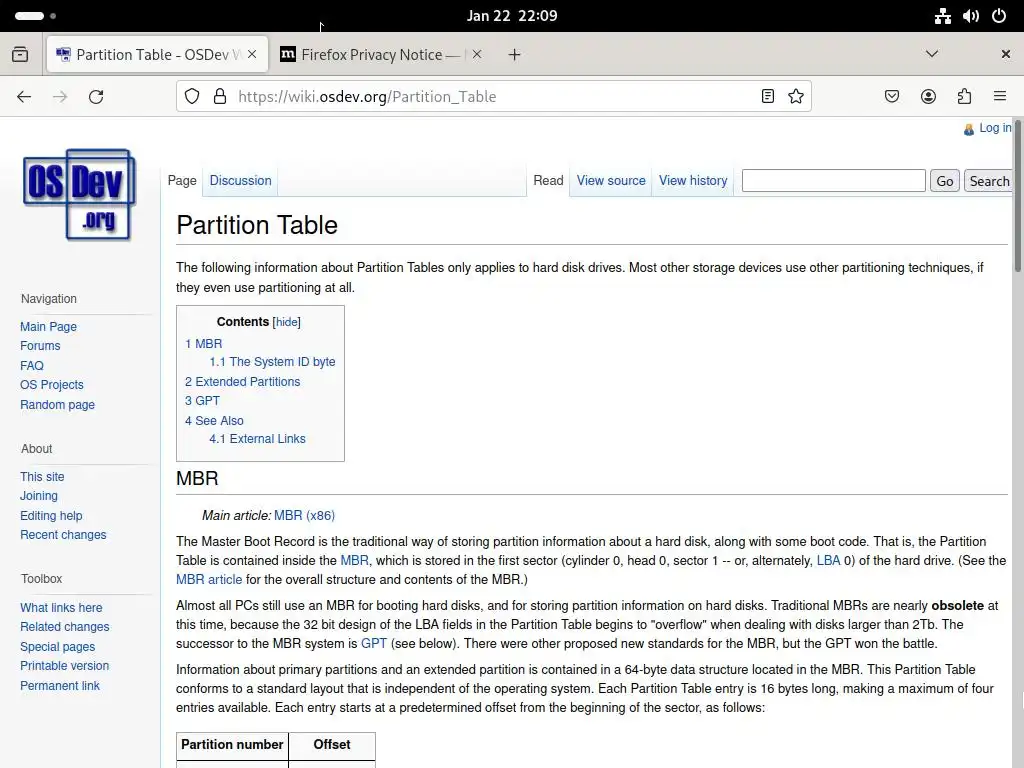Open a Random page link
The image size is (1024, 768).
57,404
